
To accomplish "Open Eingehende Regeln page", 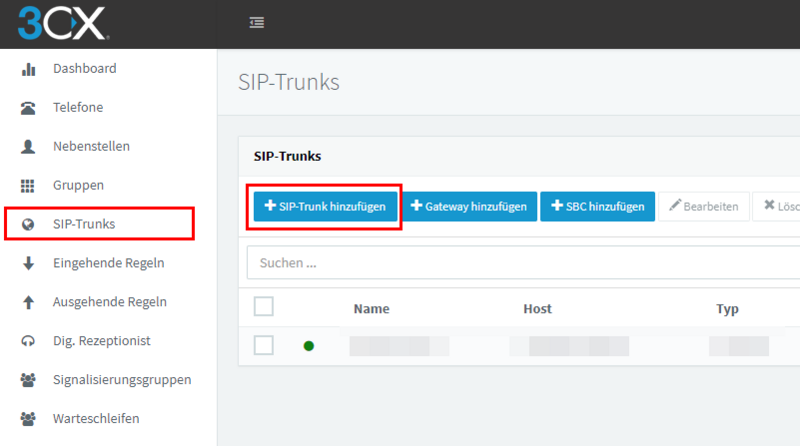I will coord(109,263).
